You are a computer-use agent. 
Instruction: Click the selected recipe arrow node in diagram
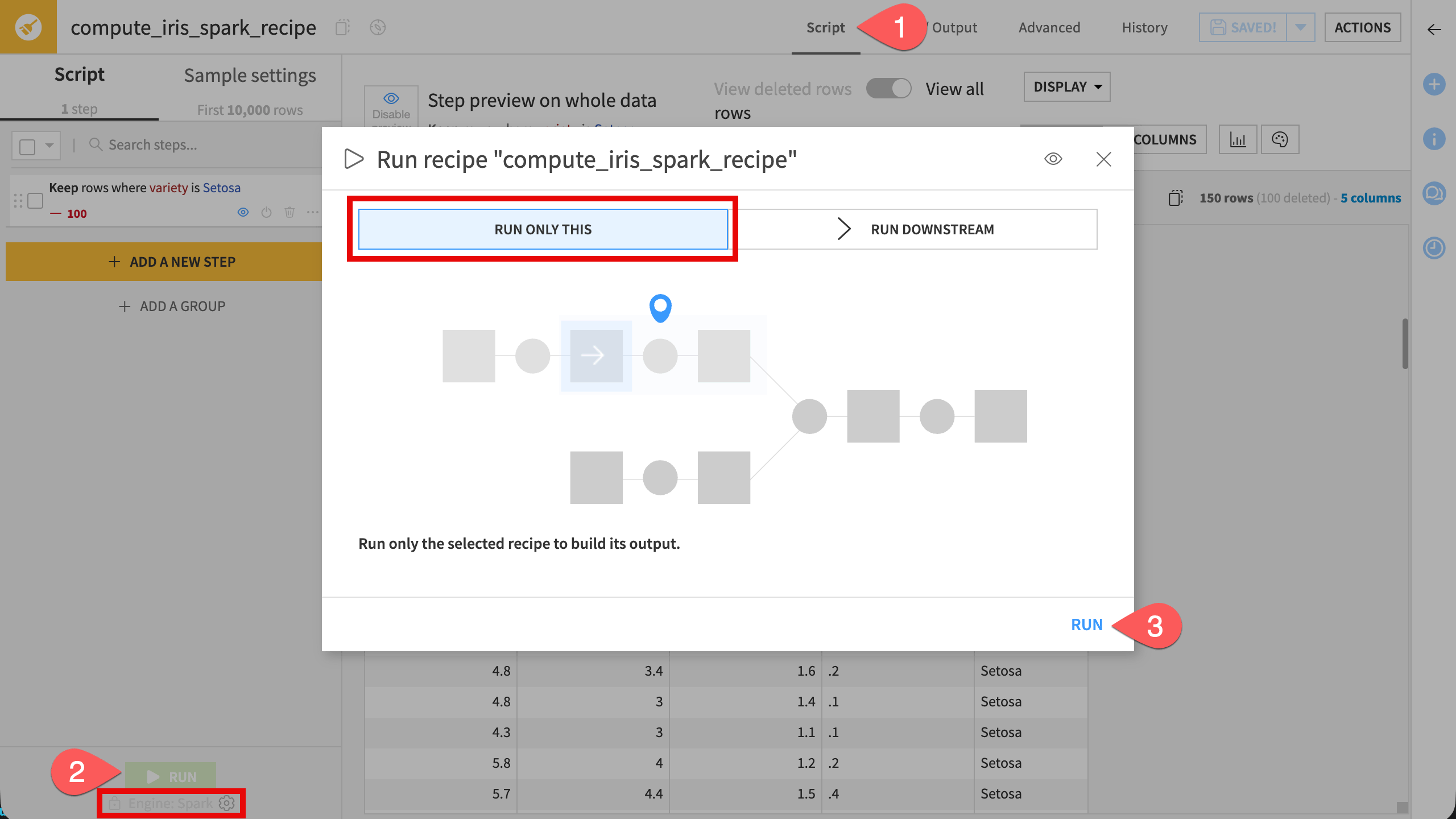[596, 355]
